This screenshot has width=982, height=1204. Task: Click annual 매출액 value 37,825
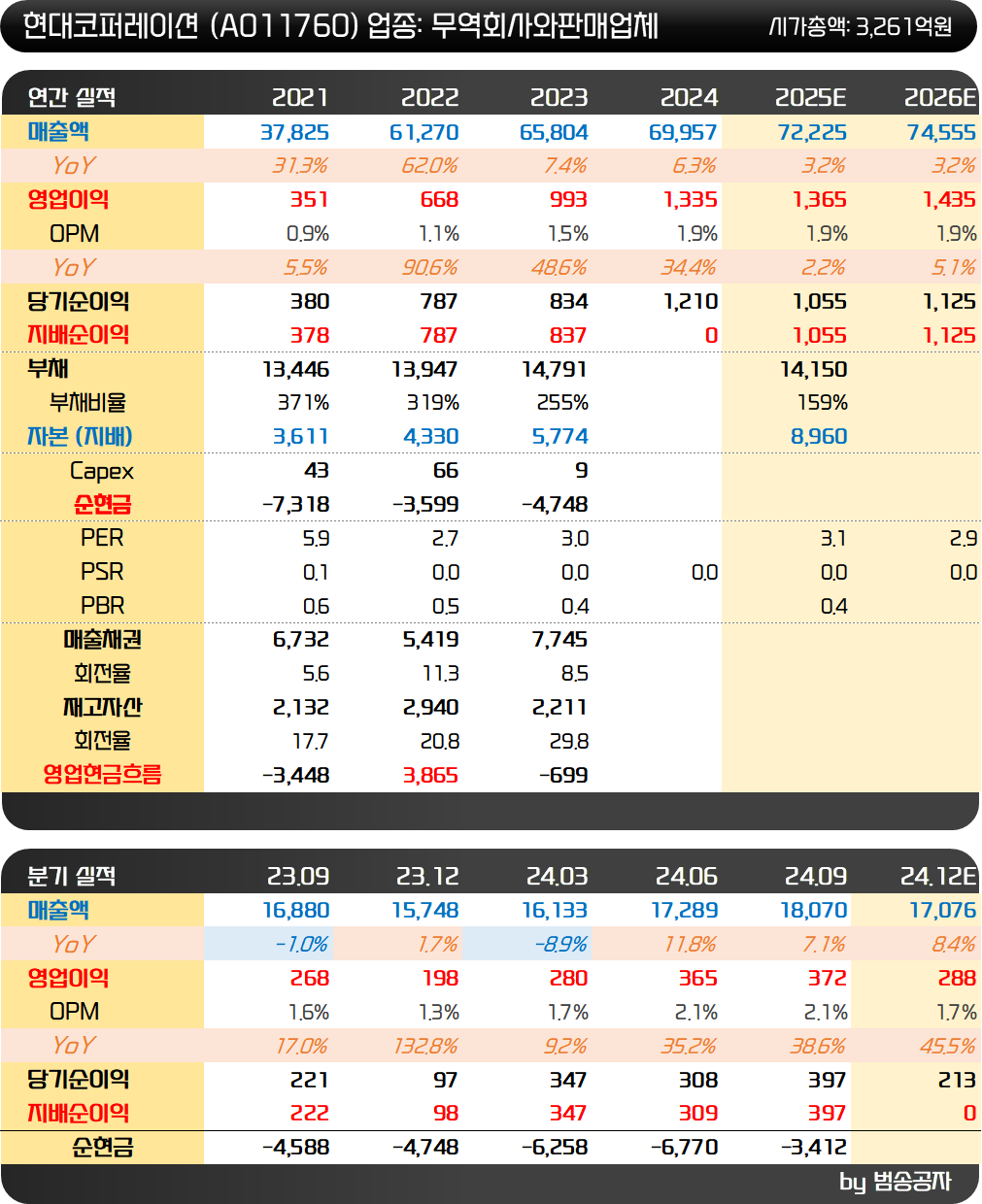tap(295, 132)
